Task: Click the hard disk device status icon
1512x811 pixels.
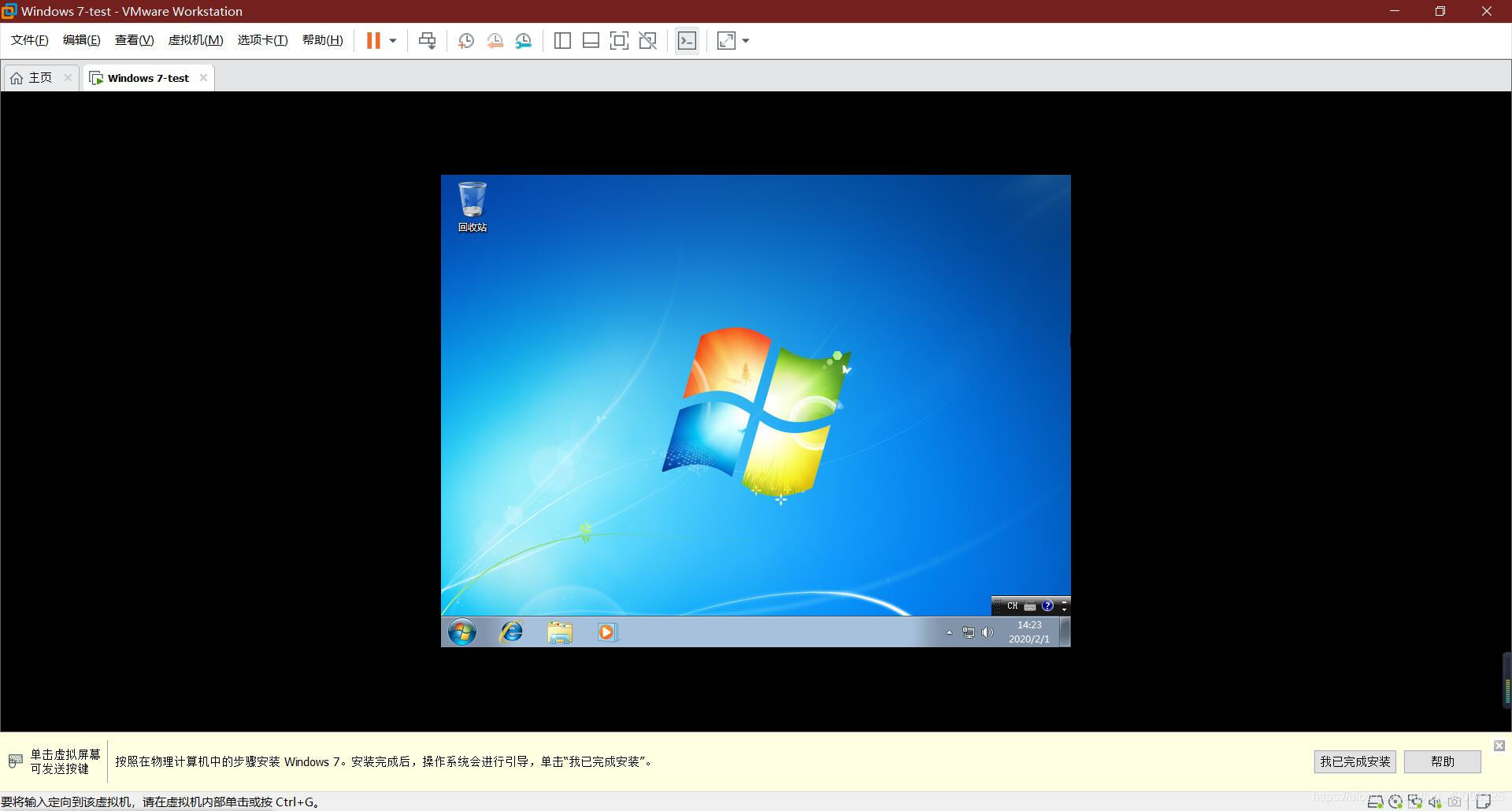Action: tap(1376, 802)
